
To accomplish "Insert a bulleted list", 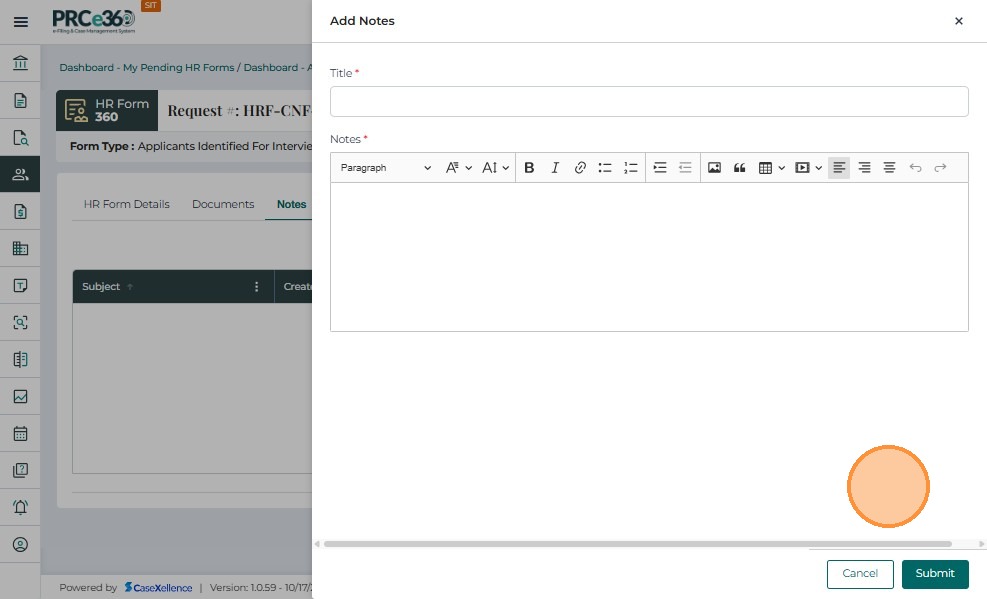I will 605,167.
